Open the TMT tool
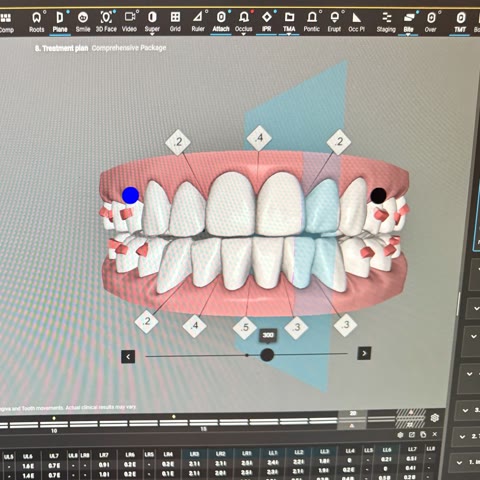 [460, 22]
